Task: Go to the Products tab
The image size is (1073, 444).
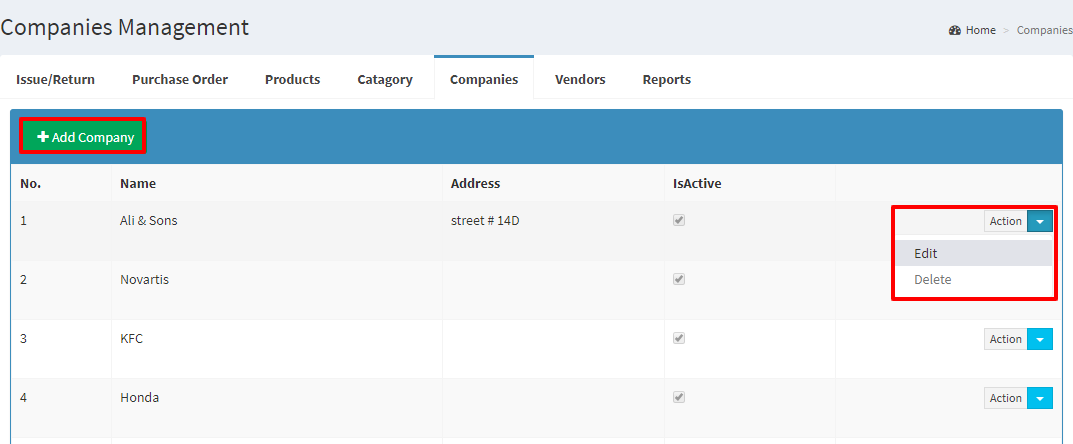Action: click(x=292, y=79)
